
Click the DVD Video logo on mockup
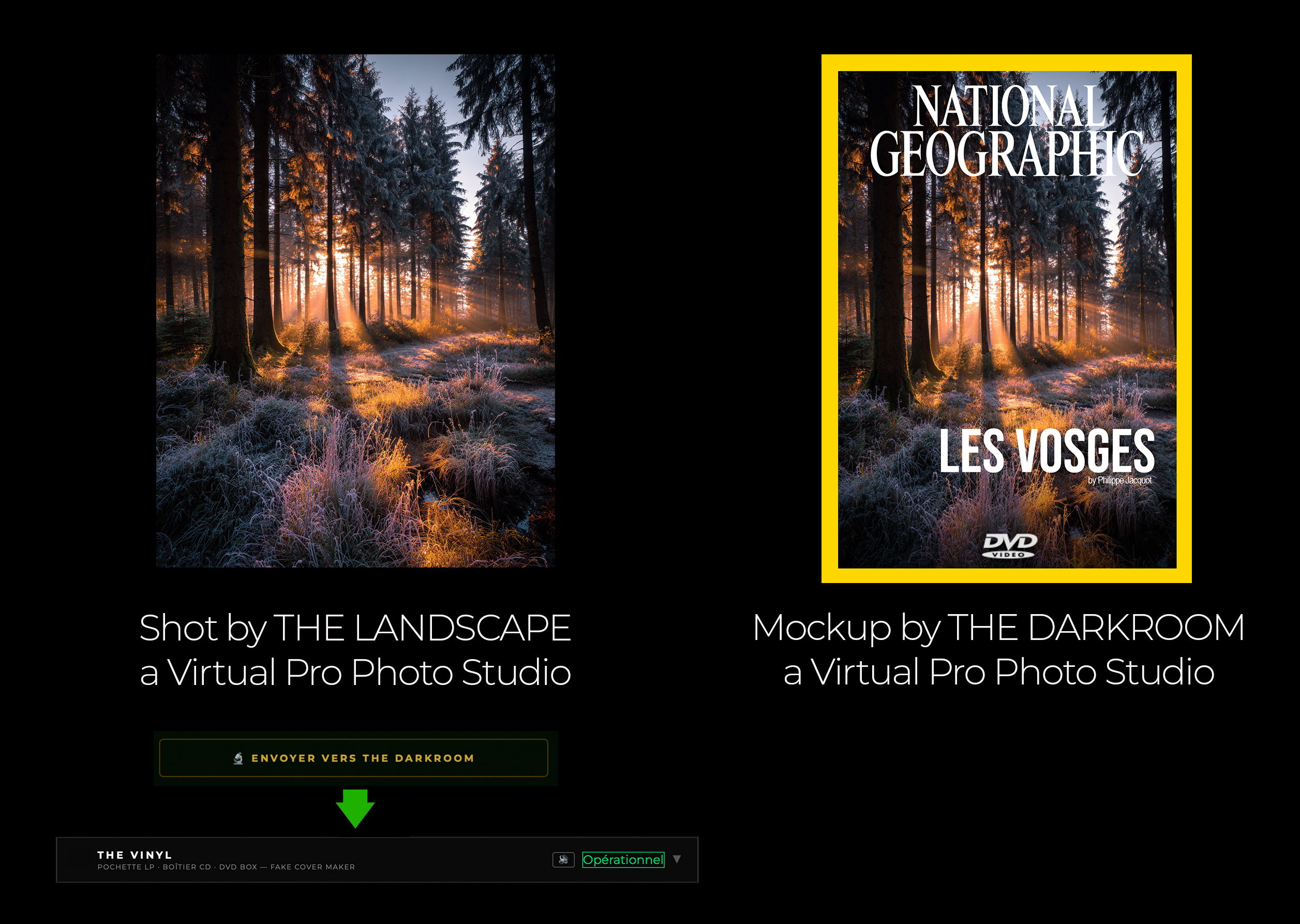tap(1010, 546)
